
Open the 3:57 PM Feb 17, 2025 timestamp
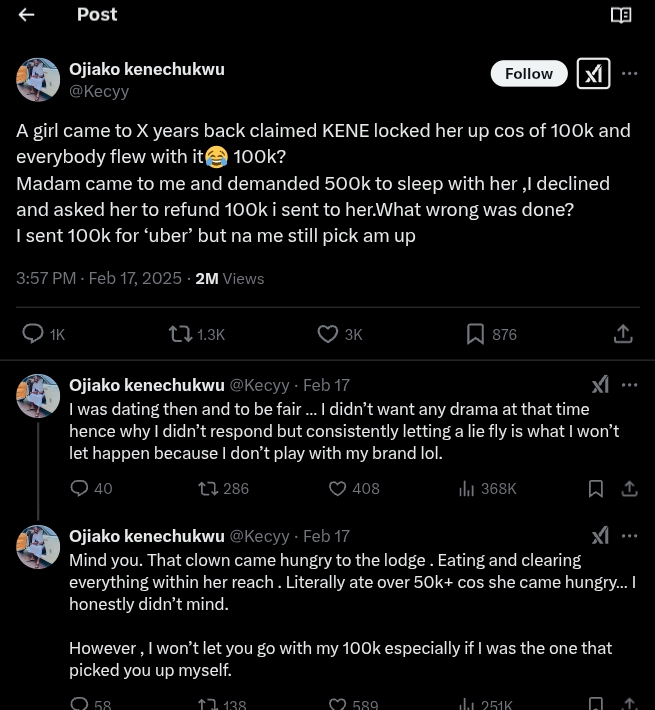(x=99, y=278)
